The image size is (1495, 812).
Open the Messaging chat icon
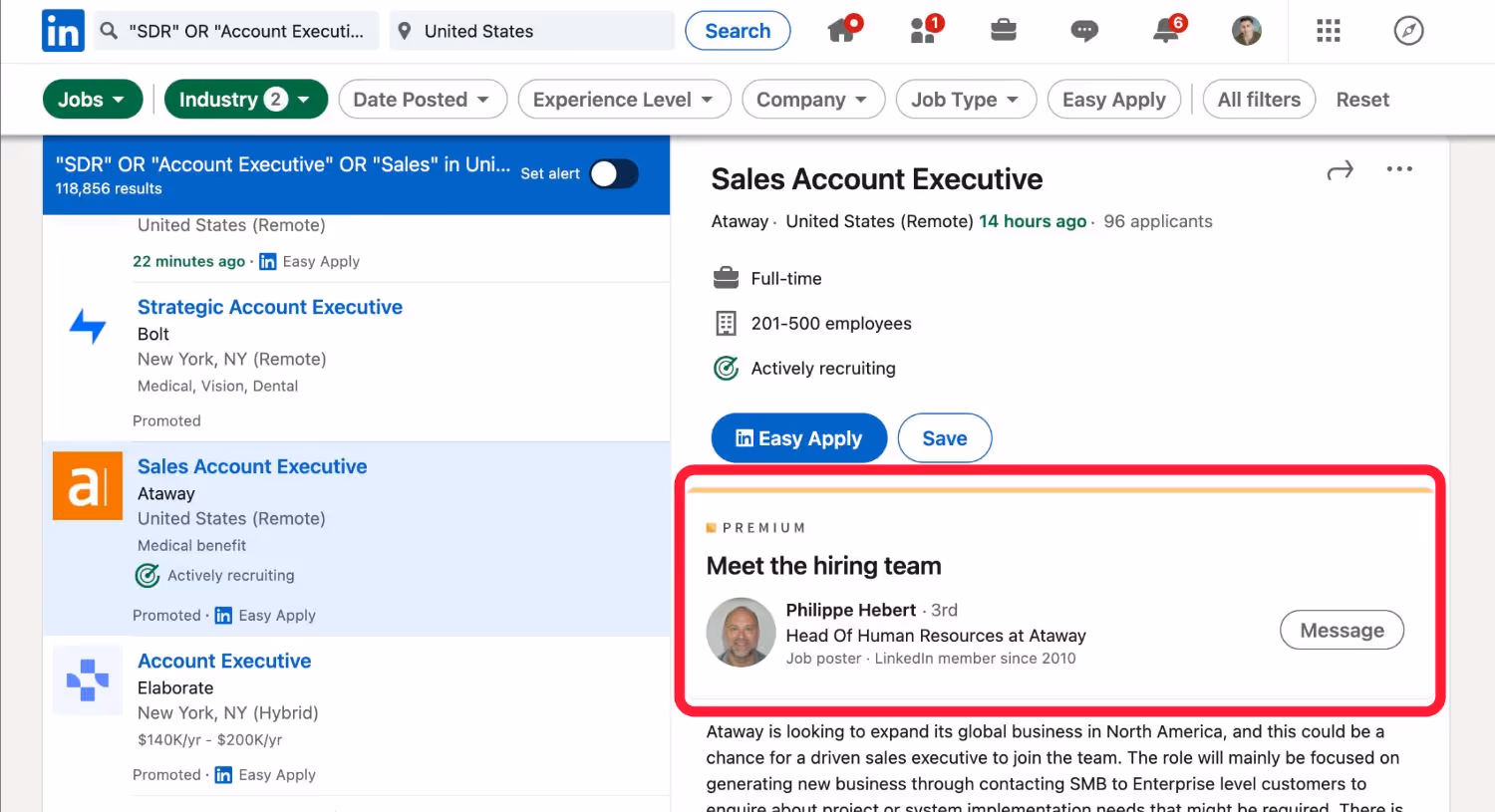tap(1084, 31)
